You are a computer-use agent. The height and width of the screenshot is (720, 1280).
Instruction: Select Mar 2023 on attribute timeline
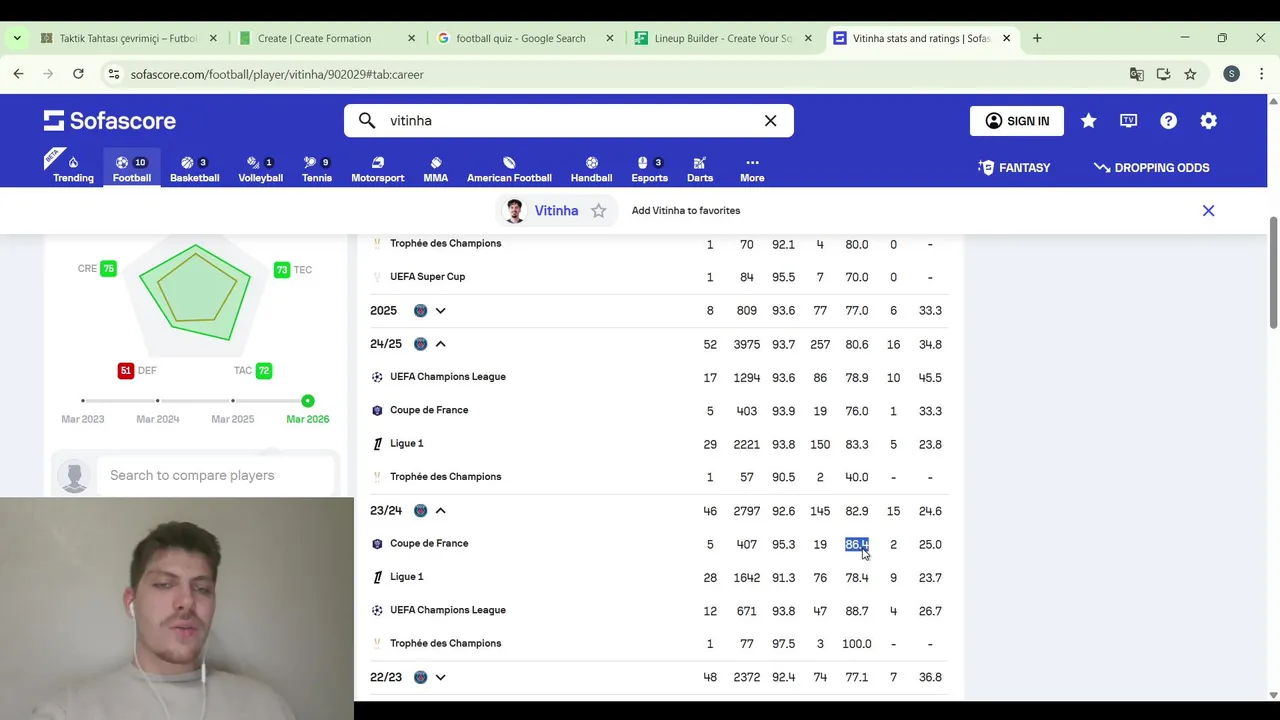tap(83, 401)
